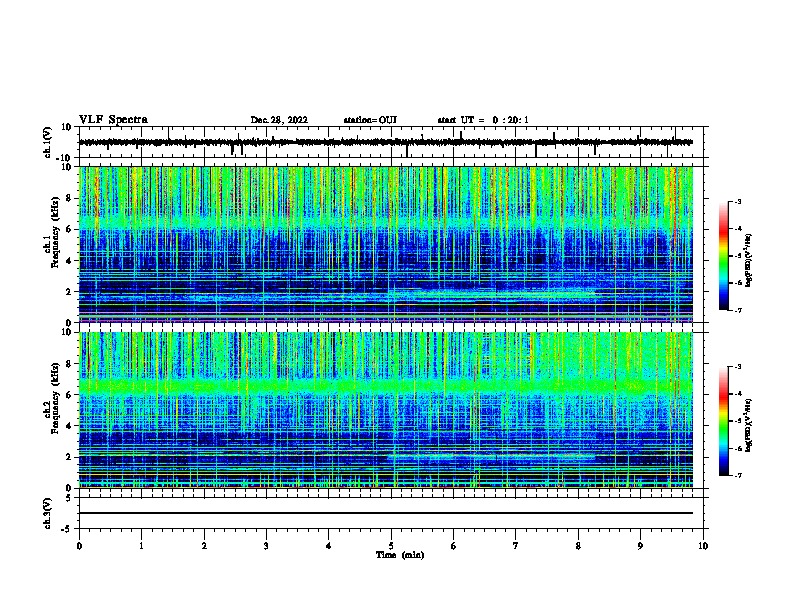Click inside the ch.1 voltage waveform panel
The width and height of the screenshot is (792, 612).
pos(393,142)
